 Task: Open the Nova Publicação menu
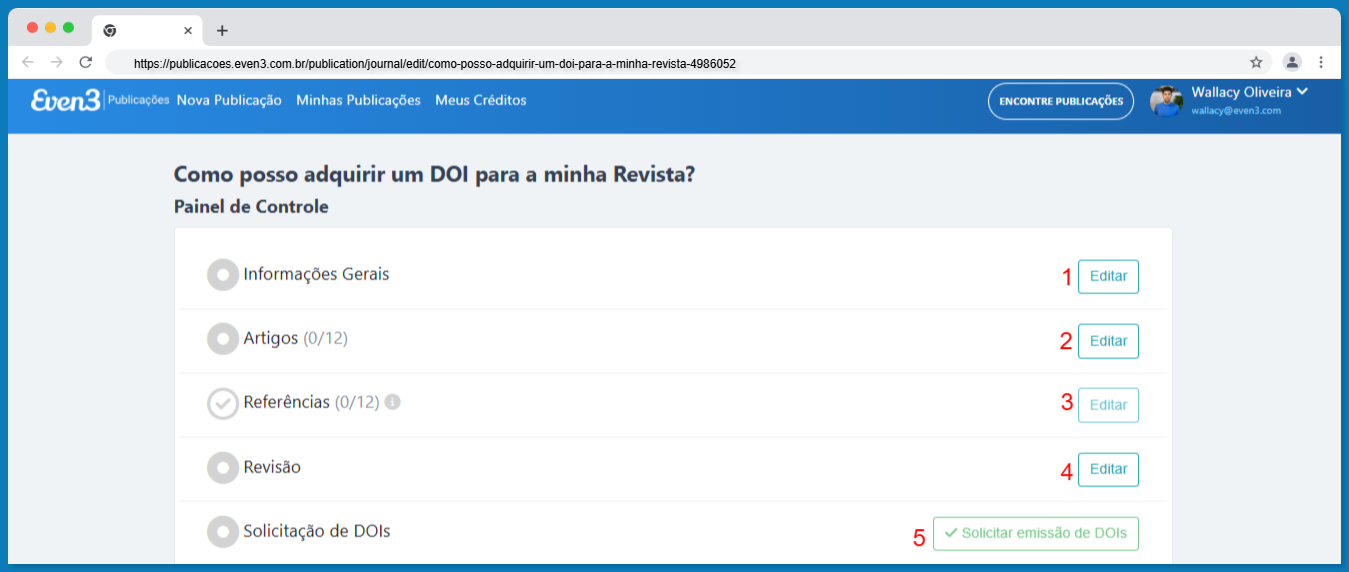[x=229, y=100]
